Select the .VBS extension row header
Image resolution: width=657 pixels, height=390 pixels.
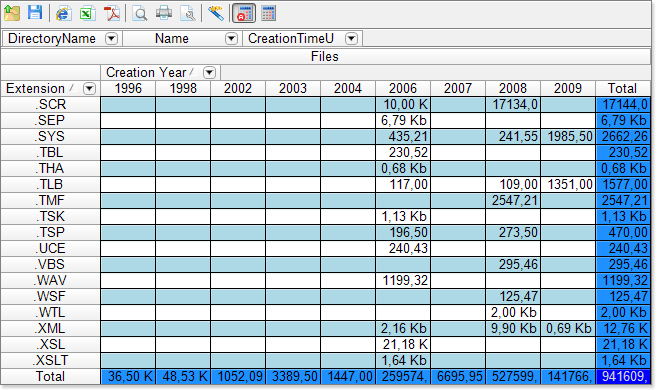[50, 264]
